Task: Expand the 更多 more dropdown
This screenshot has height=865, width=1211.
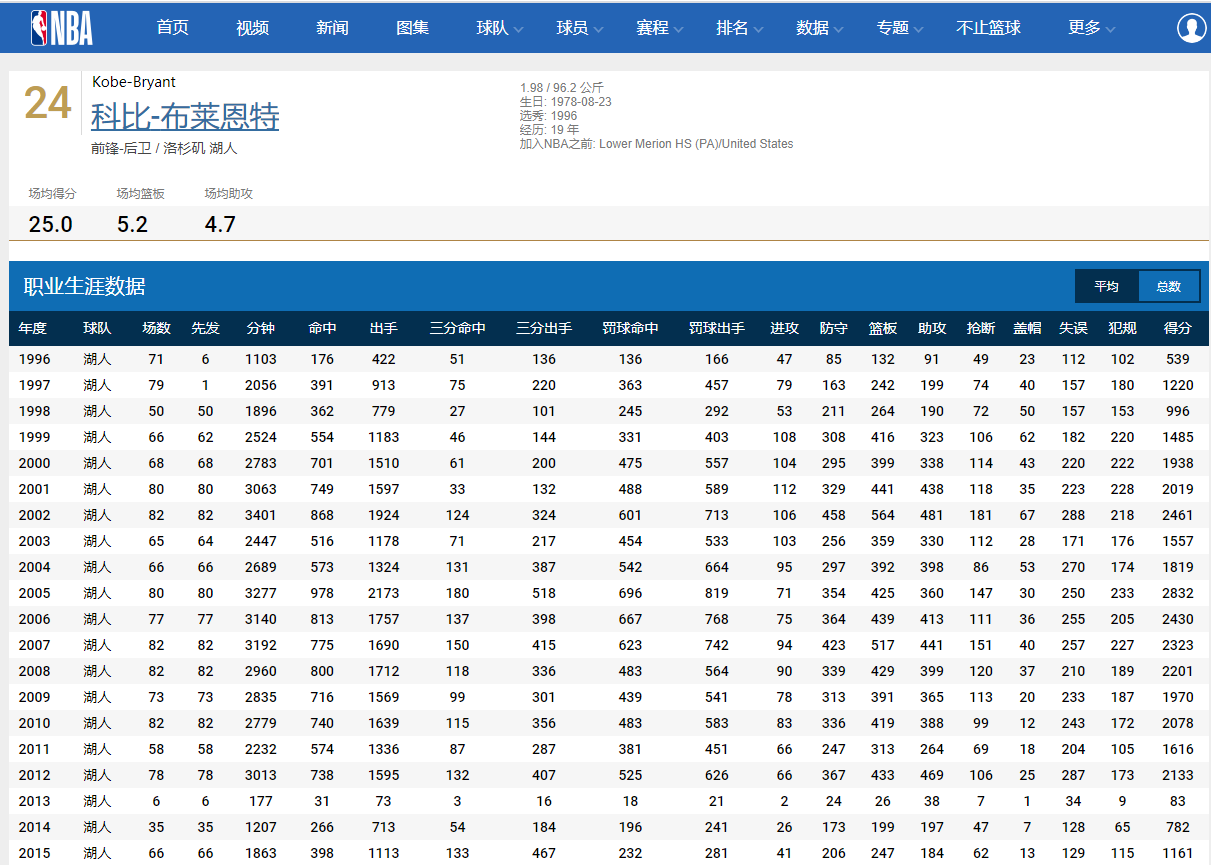Action: pos(1092,28)
